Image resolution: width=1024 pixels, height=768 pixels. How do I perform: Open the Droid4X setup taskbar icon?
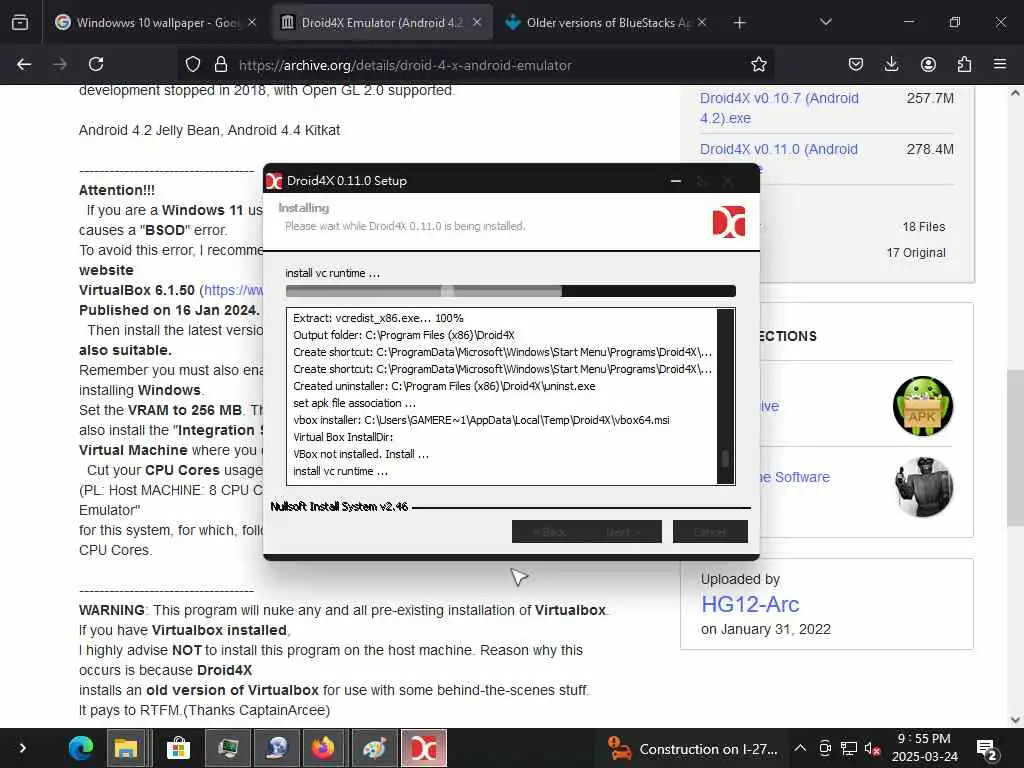click(x=423, y=748)
